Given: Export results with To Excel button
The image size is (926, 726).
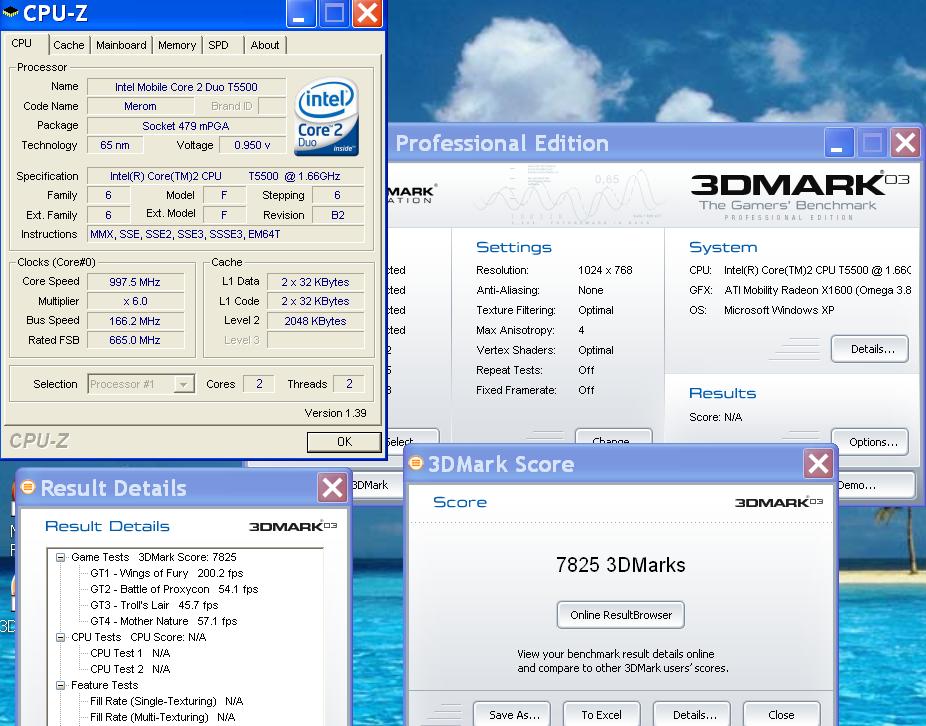Looking at the screenshot, I should [602, 714].
